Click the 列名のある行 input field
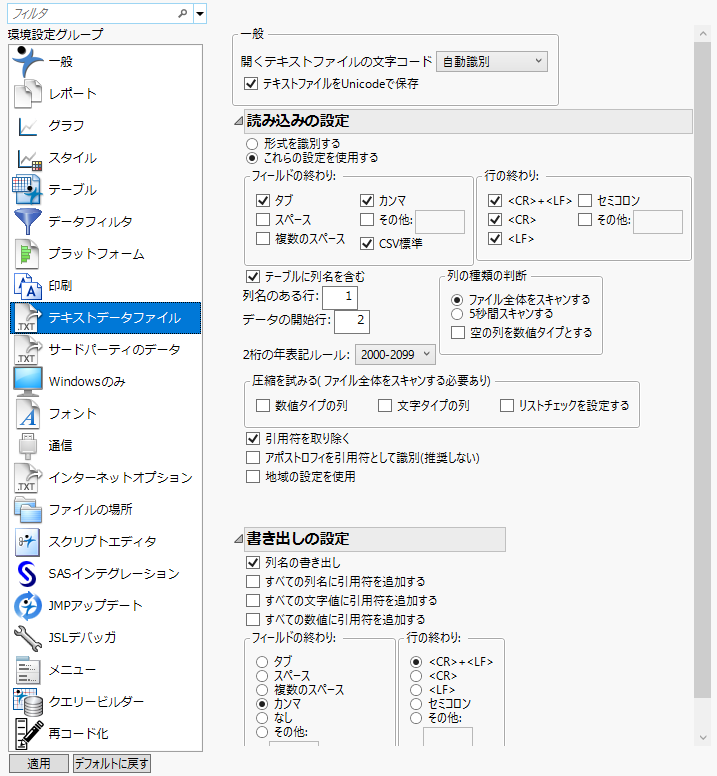 pyautogui.click(x=339, y=296)
